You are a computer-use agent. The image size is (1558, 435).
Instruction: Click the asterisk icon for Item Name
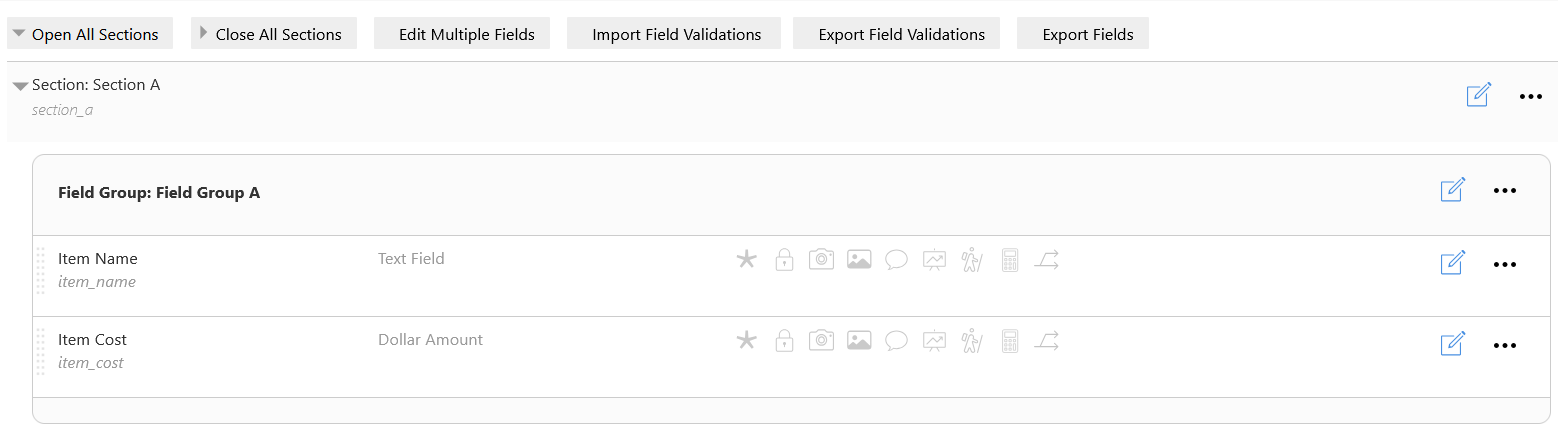[x=746, y=260]
